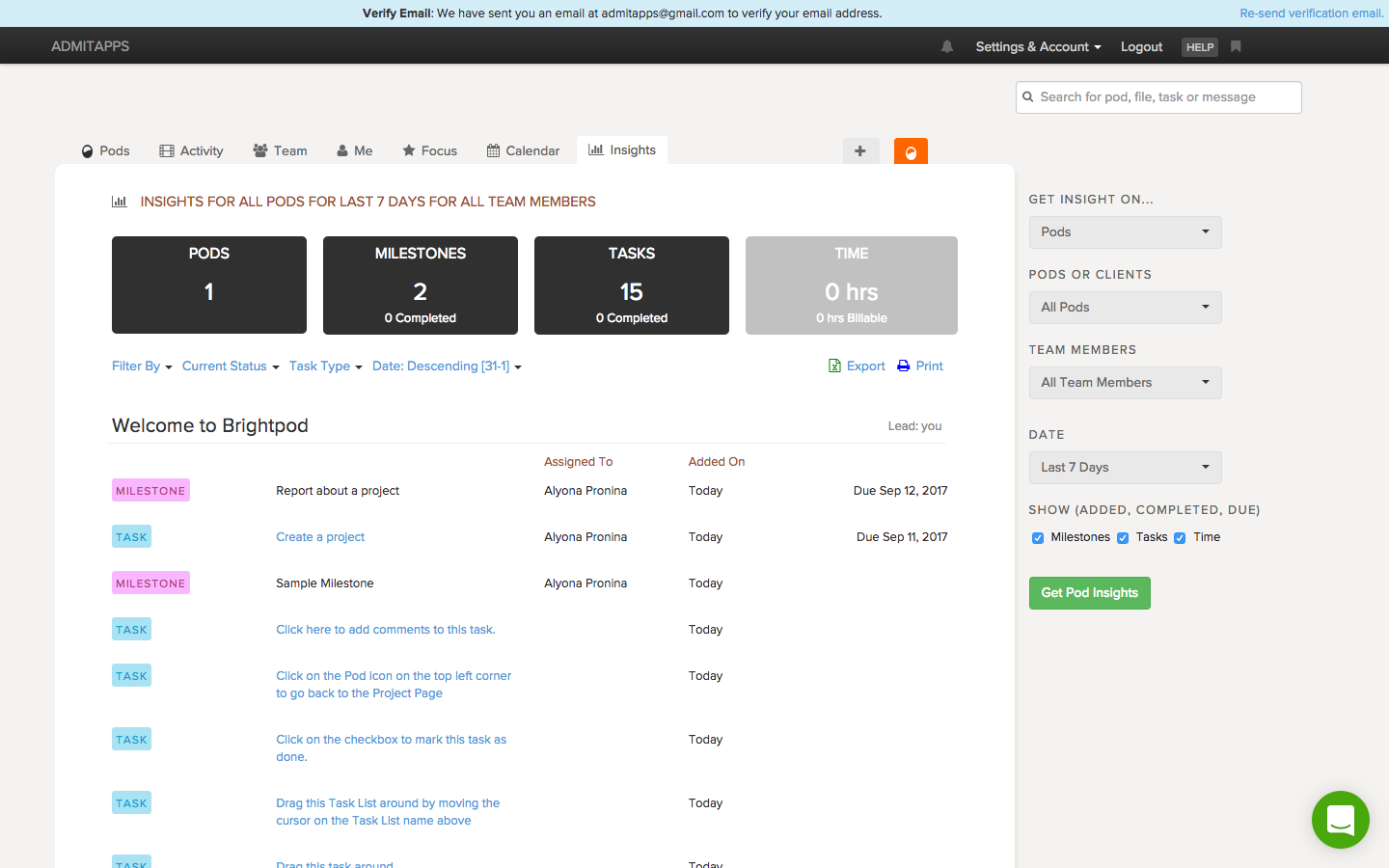
Task: Open the green chat support widget
Action: point(1340,820)
